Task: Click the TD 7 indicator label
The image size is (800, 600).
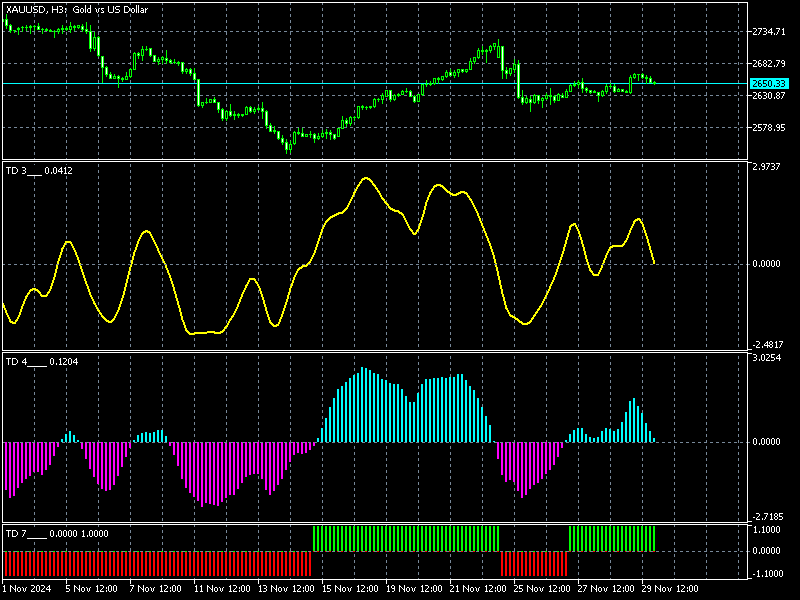Action: click(57, 534)
